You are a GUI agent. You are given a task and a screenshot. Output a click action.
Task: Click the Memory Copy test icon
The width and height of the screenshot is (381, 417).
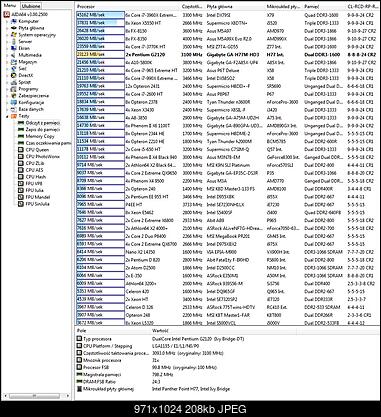coord(21,136)
